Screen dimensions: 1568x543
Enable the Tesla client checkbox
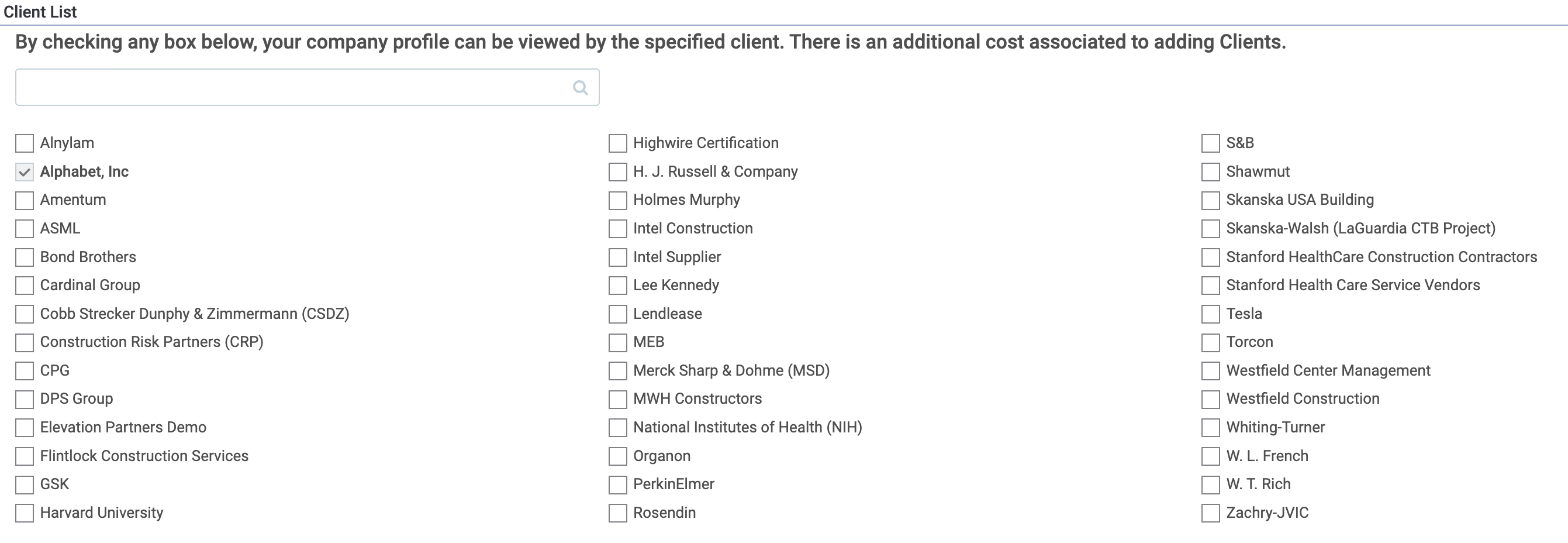point(1210,314)
